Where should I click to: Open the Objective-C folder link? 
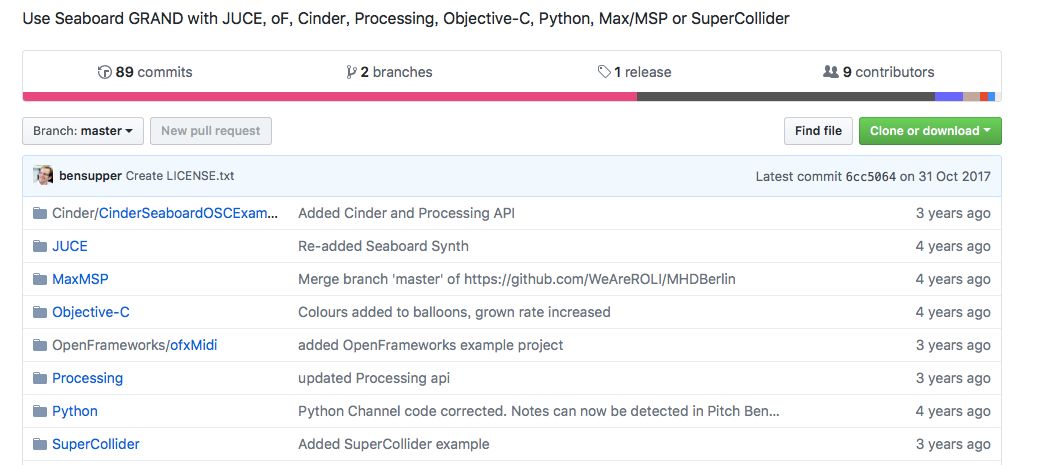click(91, 312)
